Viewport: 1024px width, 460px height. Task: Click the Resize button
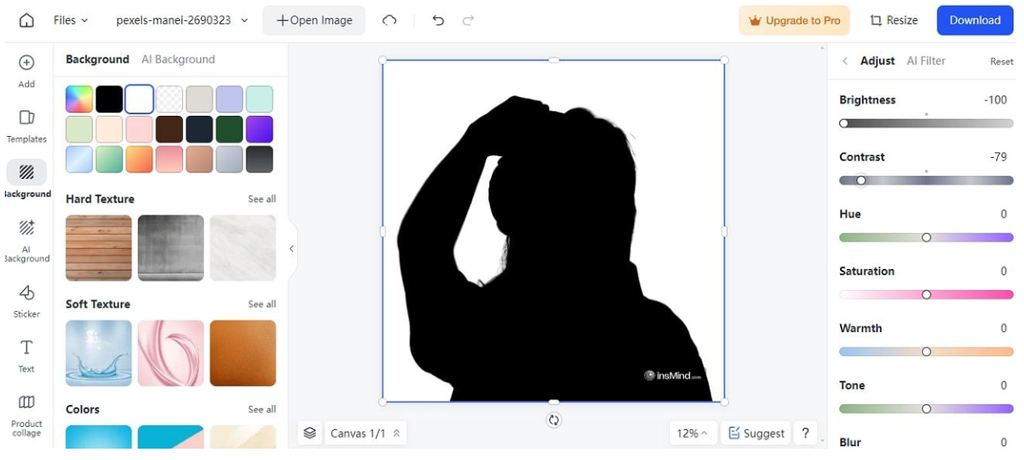pyautogui.click(x=894, y=20)
